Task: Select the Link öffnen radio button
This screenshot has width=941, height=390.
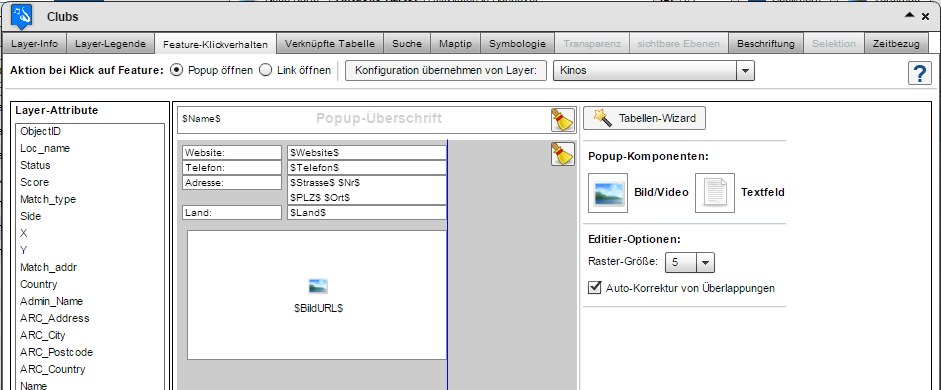Action: (x=265, y=70)
